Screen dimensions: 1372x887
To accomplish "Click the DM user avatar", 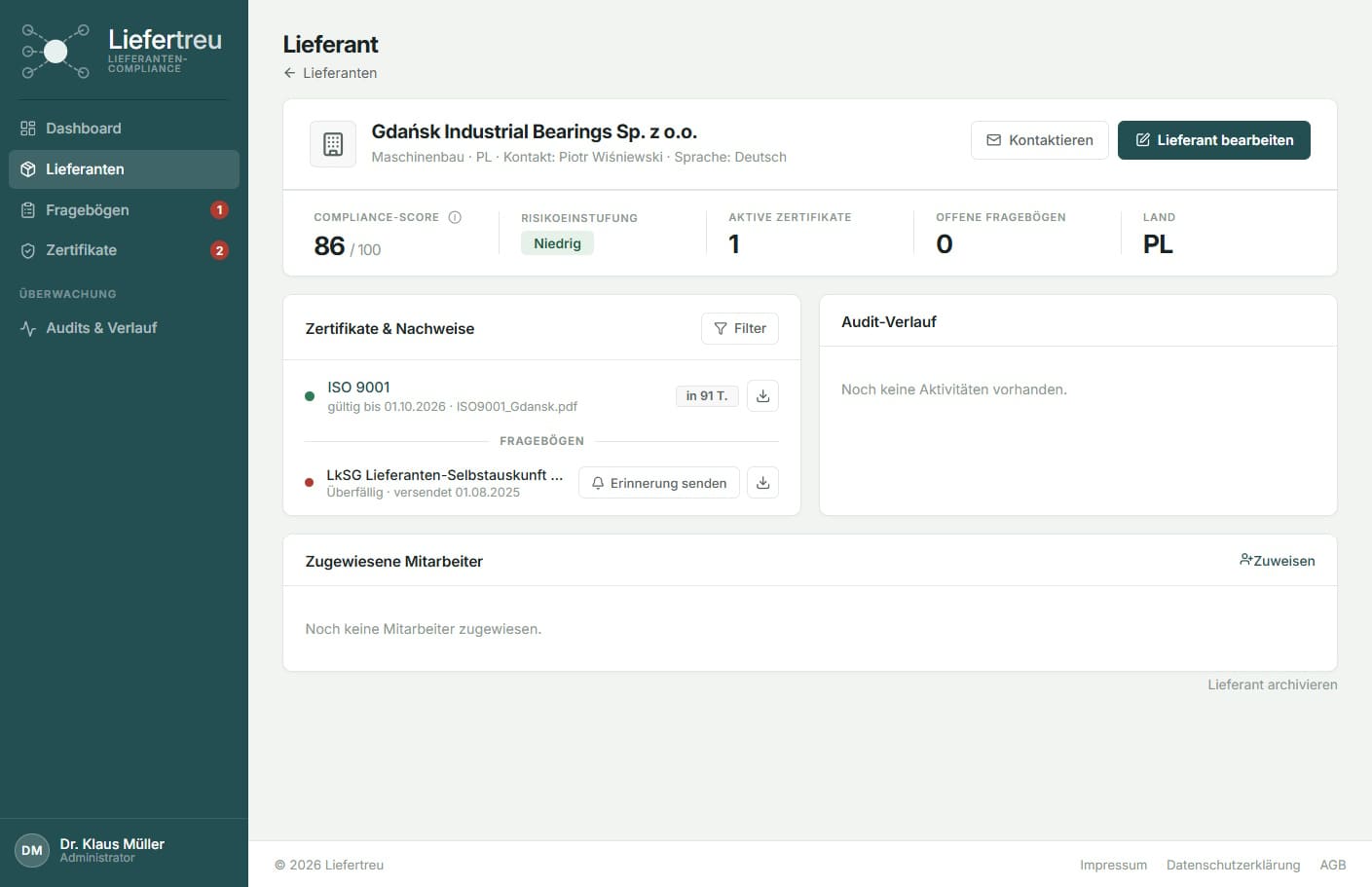I will [32, 850].
